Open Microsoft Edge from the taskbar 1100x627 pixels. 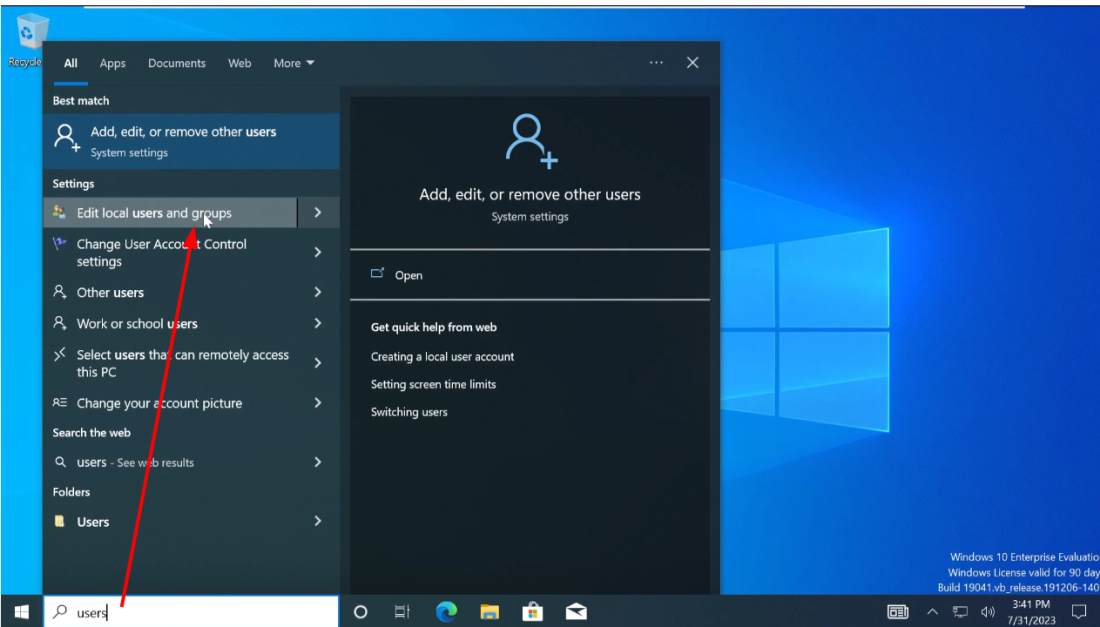click(446, 611)
